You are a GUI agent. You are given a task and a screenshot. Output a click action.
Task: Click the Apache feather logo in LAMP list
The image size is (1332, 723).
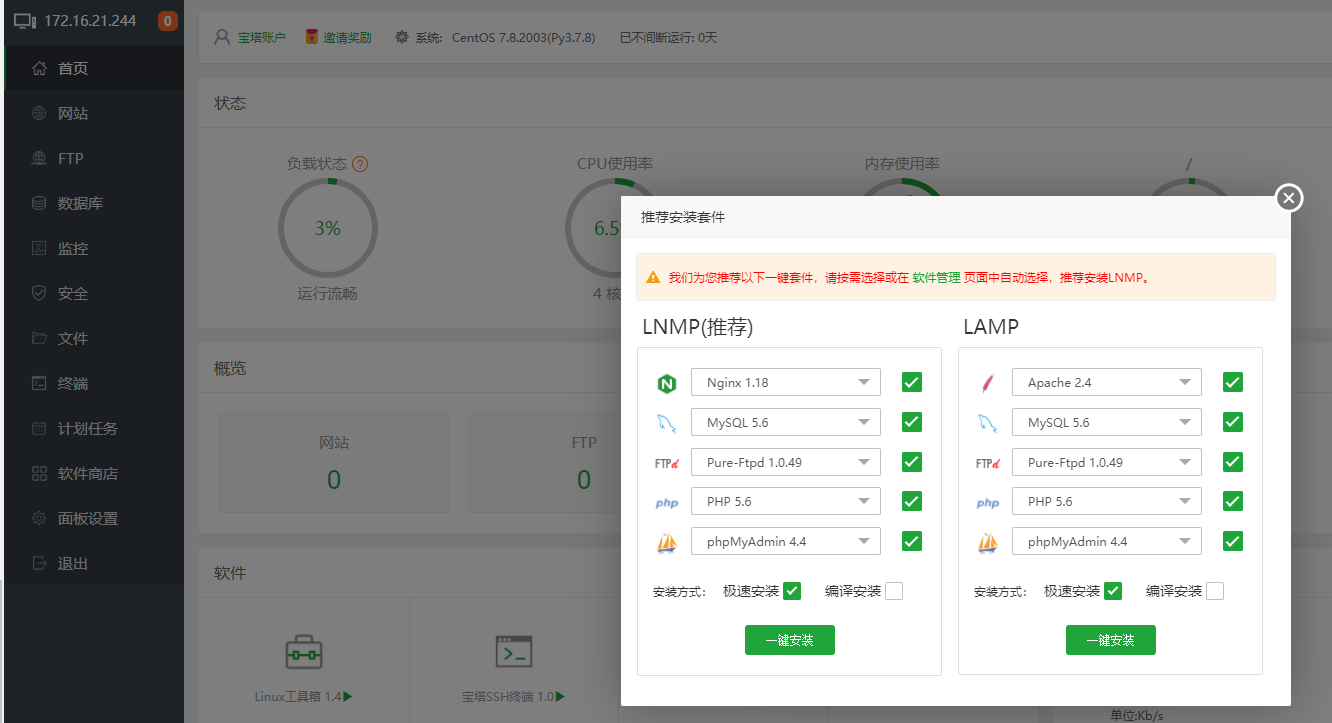988,383
